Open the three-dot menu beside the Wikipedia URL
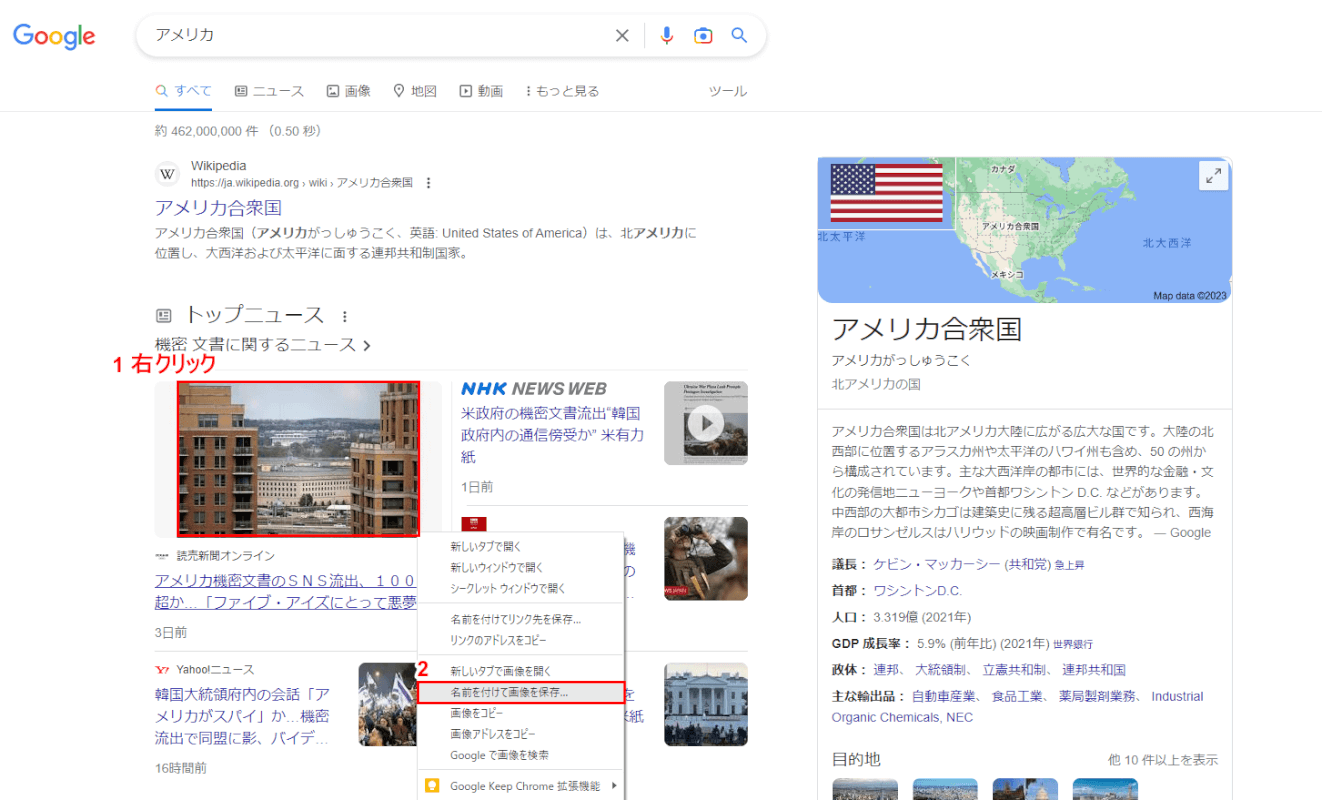The image size is (1322, 800). point(428,183)
